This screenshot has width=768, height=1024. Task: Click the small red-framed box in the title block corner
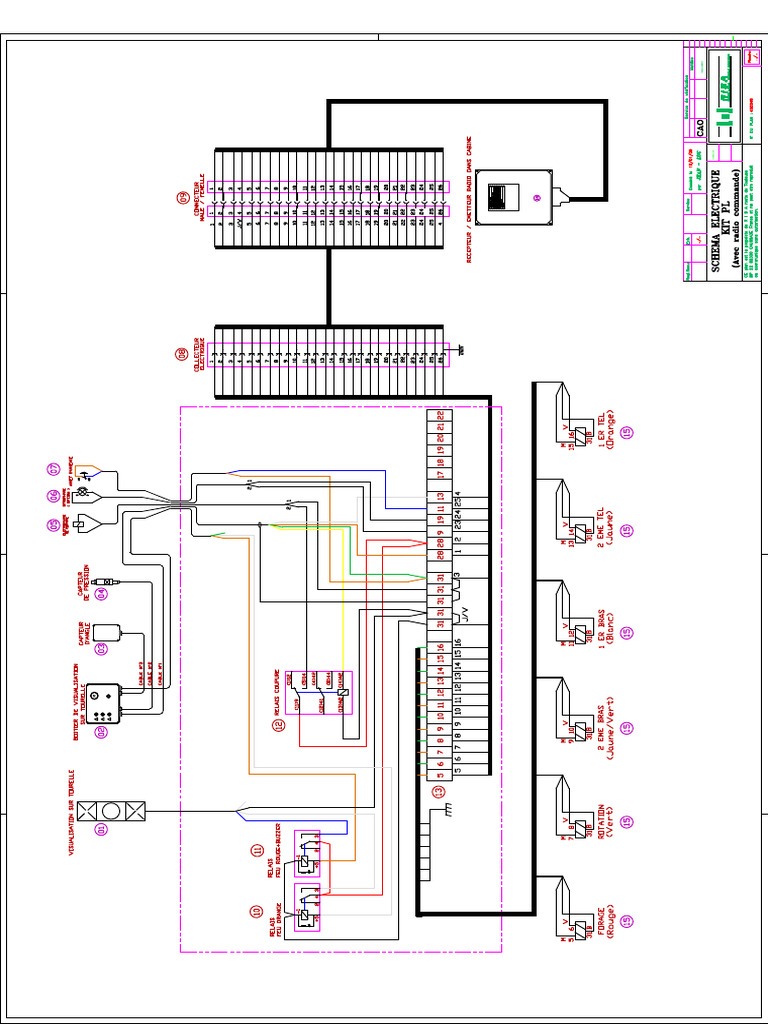[752, 57]
